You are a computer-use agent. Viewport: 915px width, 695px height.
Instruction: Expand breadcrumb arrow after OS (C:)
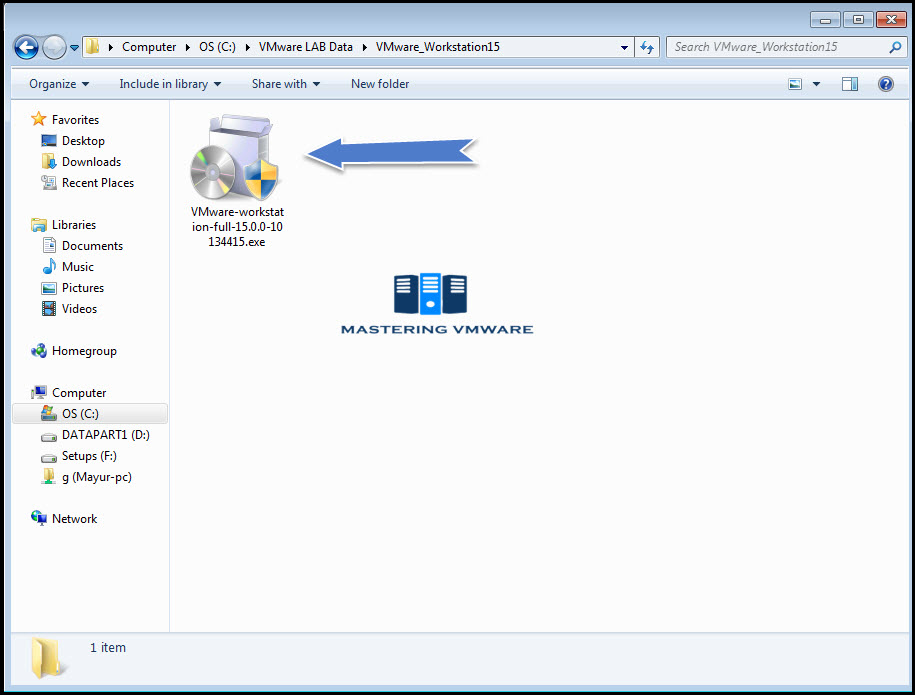click(x=247, y=47)
